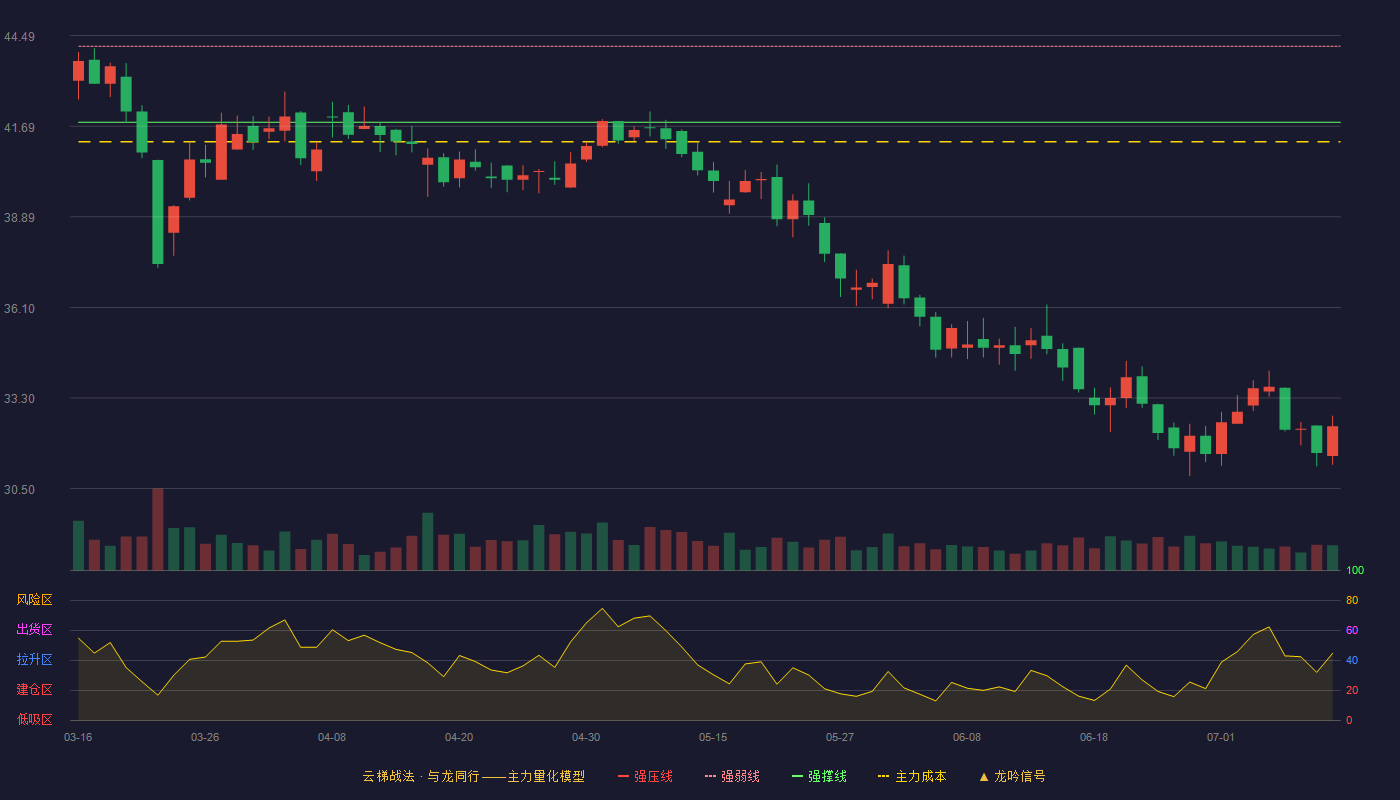Image resolution: width=1400 pixels, height=800 pixels.
Task: Click the 风险区 zone label
Action: [34, 600]
